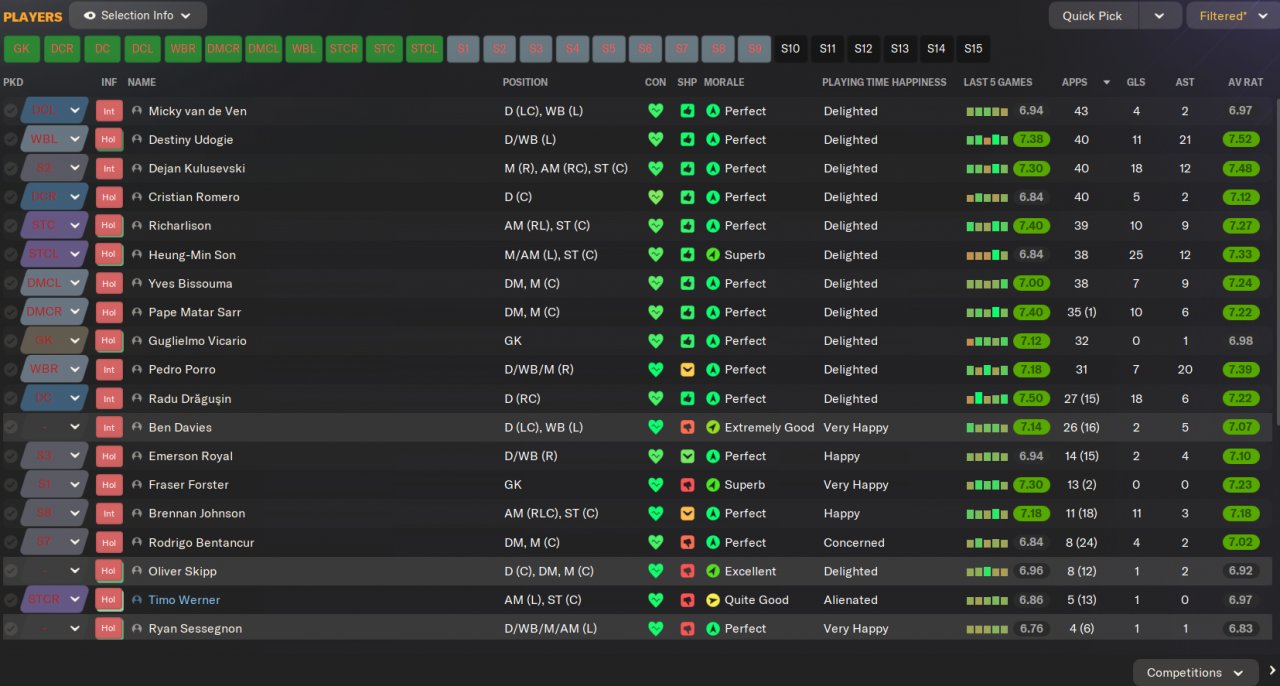
Task: Click Brennan Johnson's yellow sharpness icon
Action: 687,513
